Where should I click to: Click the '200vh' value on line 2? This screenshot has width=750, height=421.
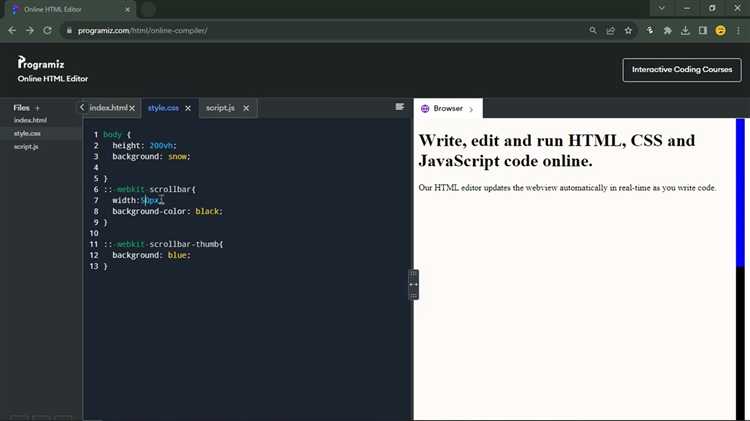pyautogui.click(x=161, y=145)
